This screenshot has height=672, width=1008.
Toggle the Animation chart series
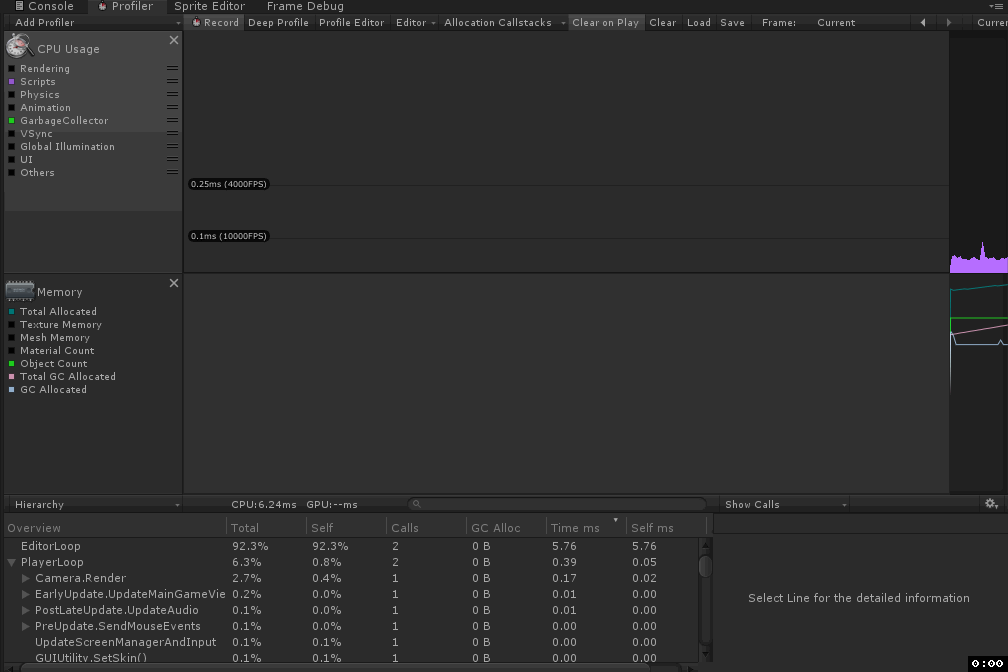click(12, 107)
